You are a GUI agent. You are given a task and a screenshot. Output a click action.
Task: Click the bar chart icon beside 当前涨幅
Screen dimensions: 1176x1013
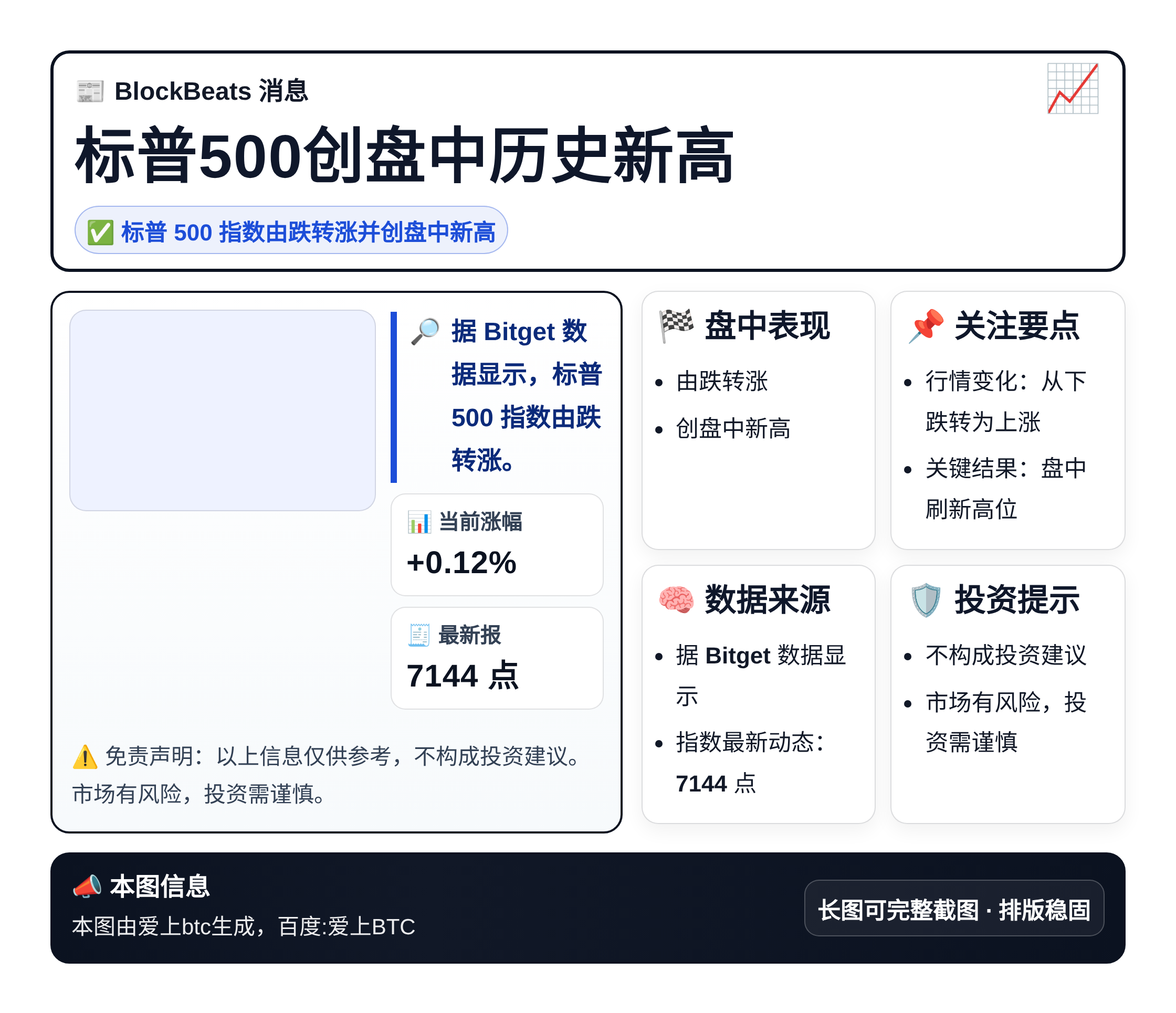[419, 522]
